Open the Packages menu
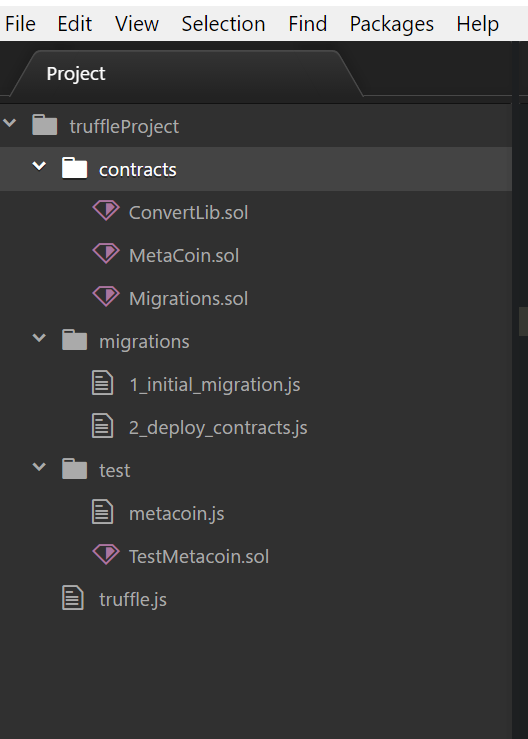This screenshot has width=528, height=739. 392,24
